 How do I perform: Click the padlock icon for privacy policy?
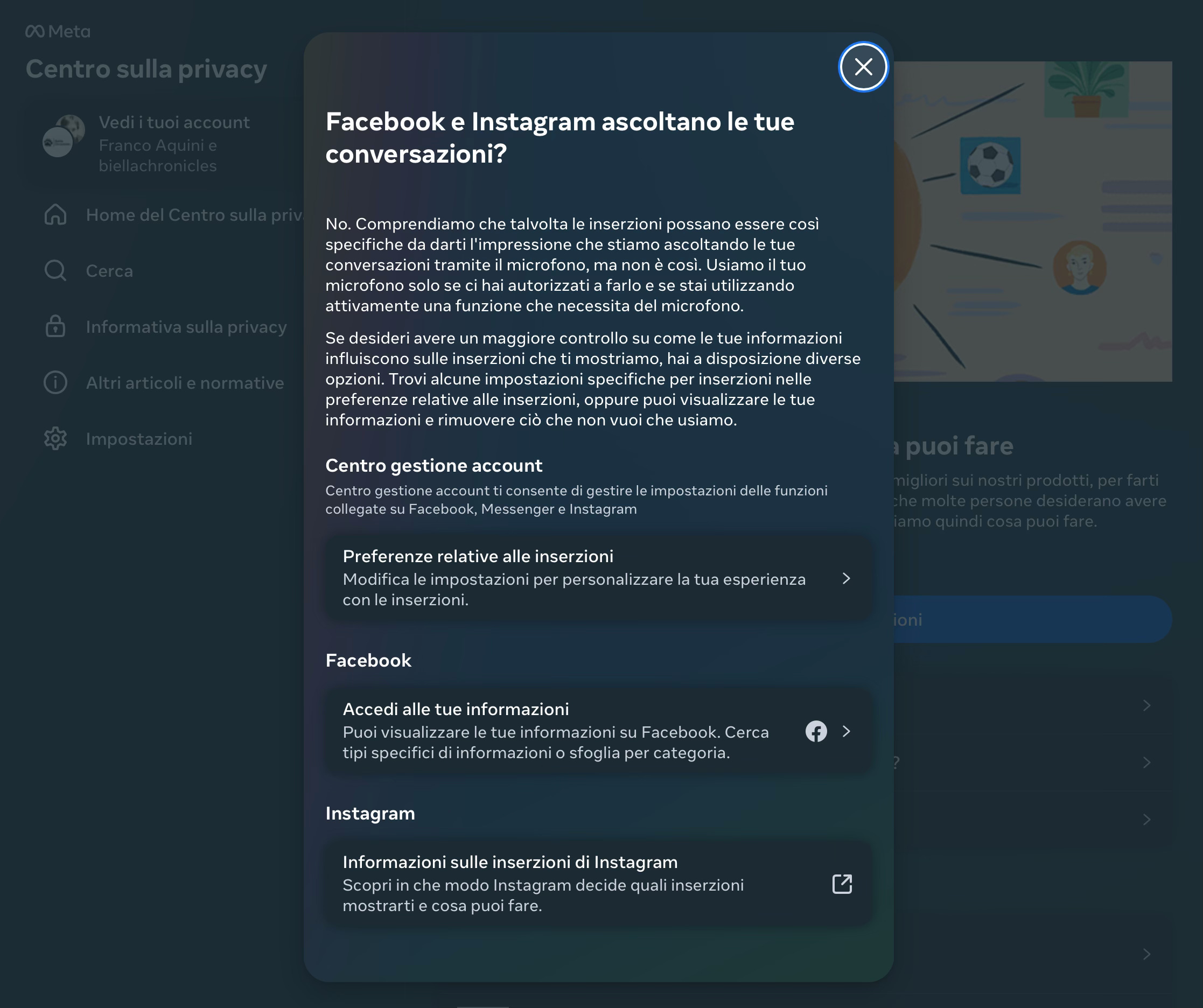55,326
